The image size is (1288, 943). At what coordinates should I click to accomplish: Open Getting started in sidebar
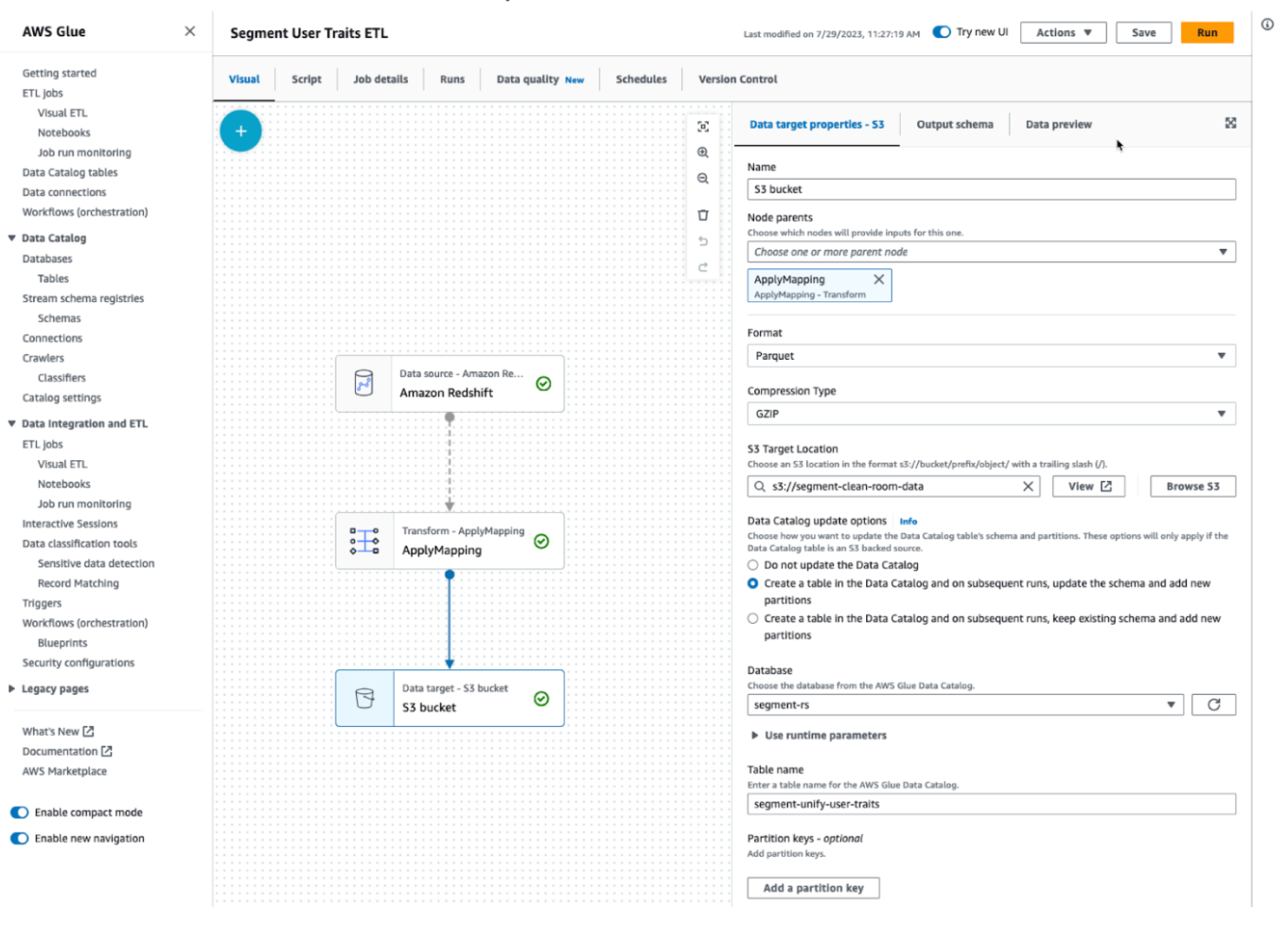click(60, 73)
